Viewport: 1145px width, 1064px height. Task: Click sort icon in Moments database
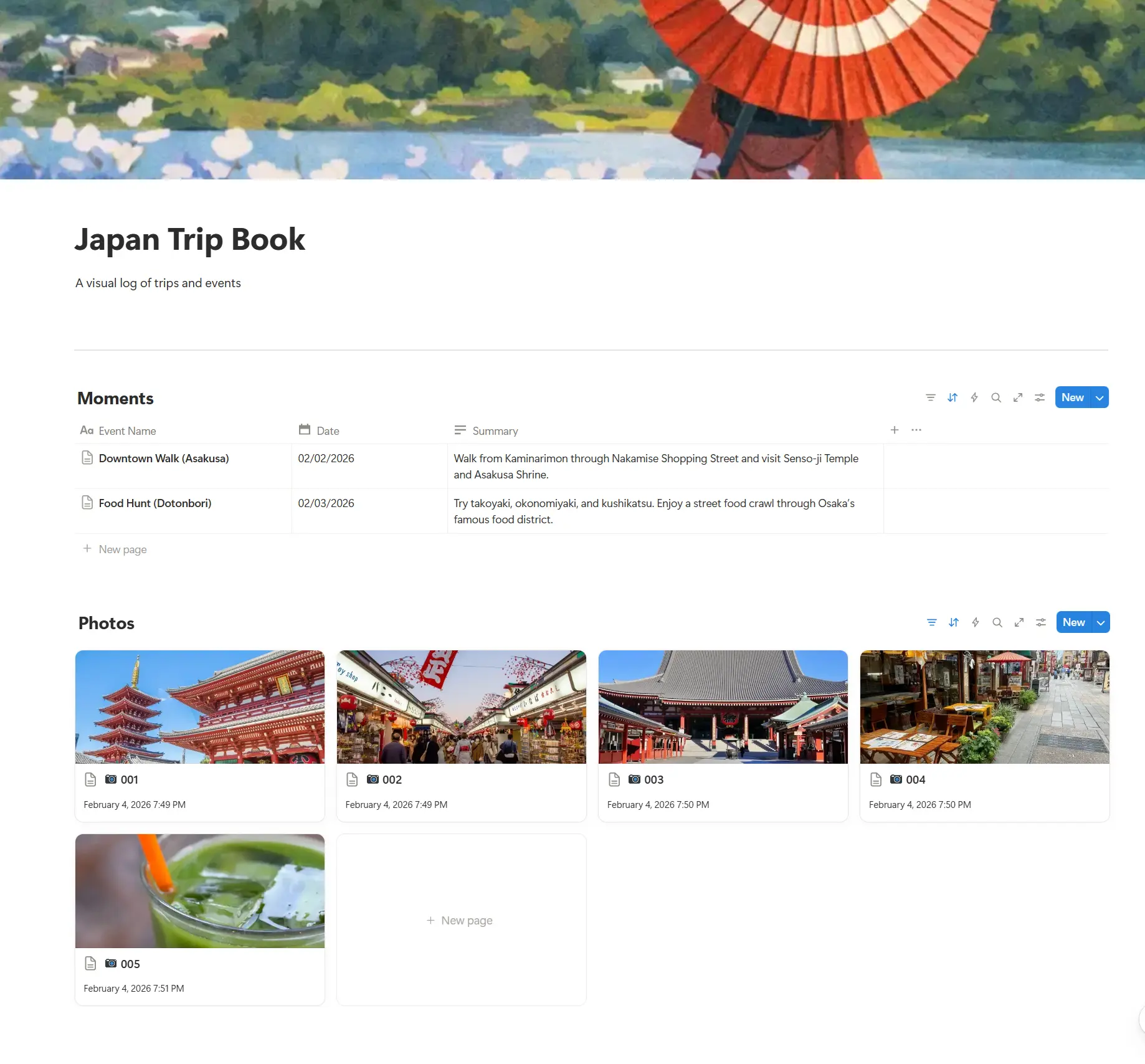[x=953, y=397]
